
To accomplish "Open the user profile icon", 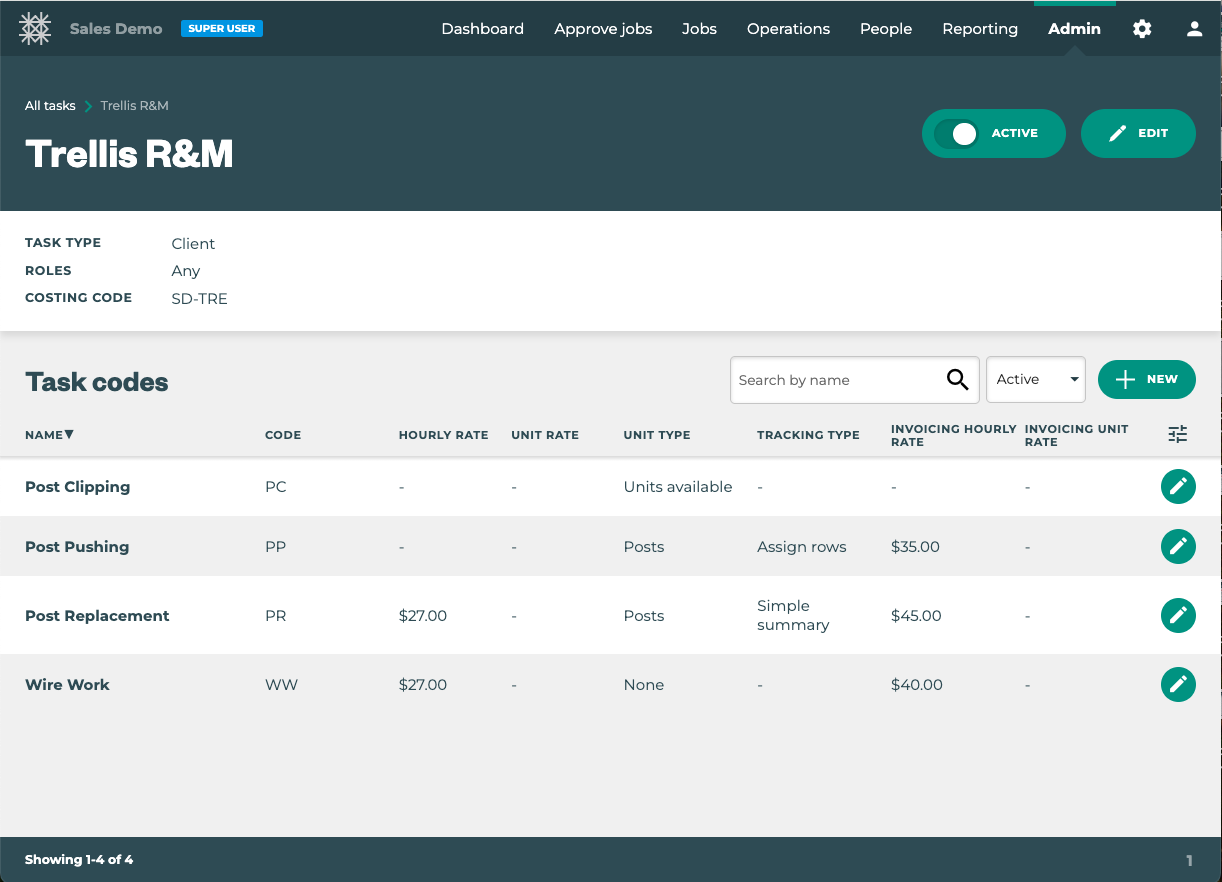I will [x=1194, y=29].
